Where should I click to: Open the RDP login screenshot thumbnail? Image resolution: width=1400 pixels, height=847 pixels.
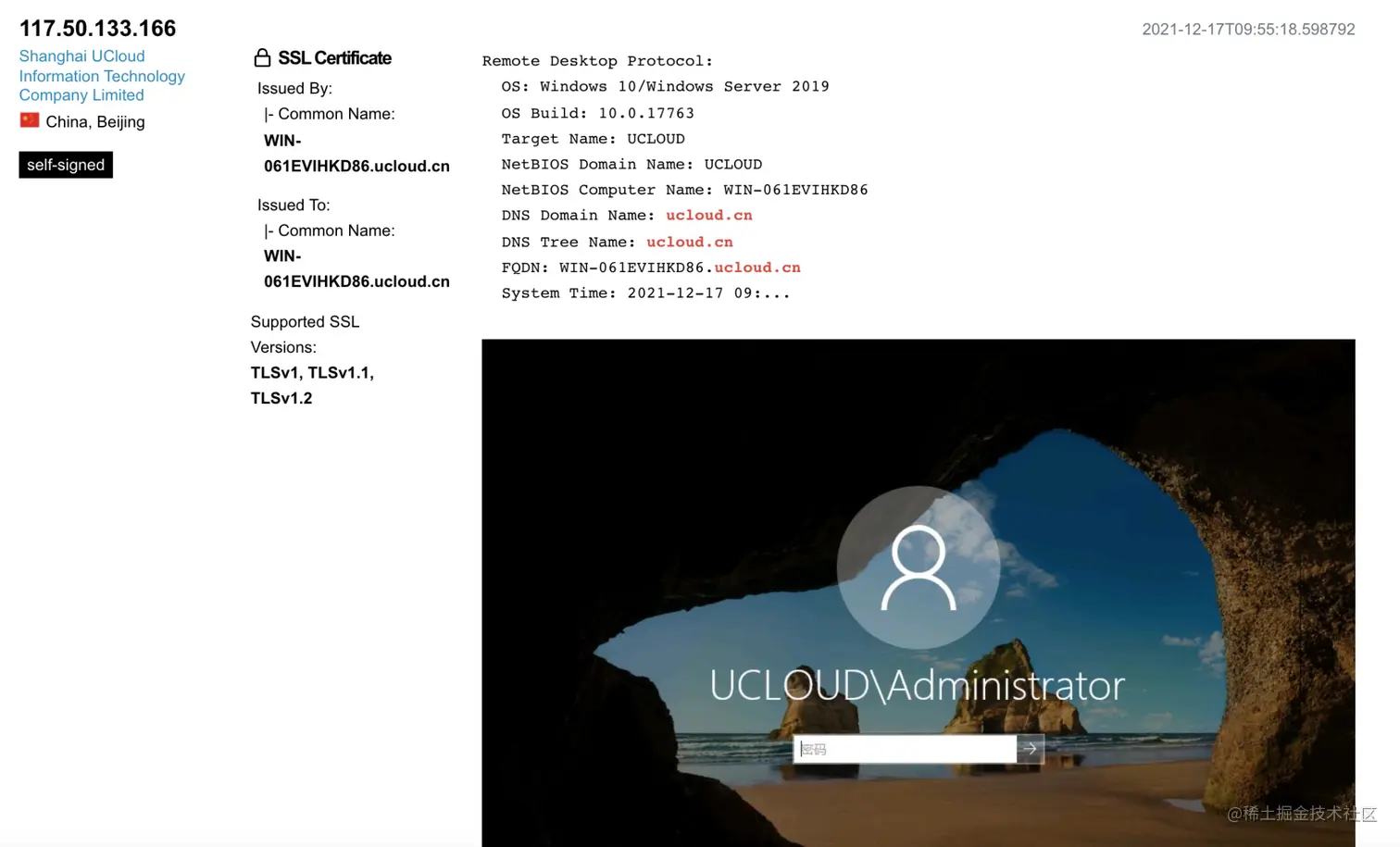pyautogui.click(x=918, y=592)
